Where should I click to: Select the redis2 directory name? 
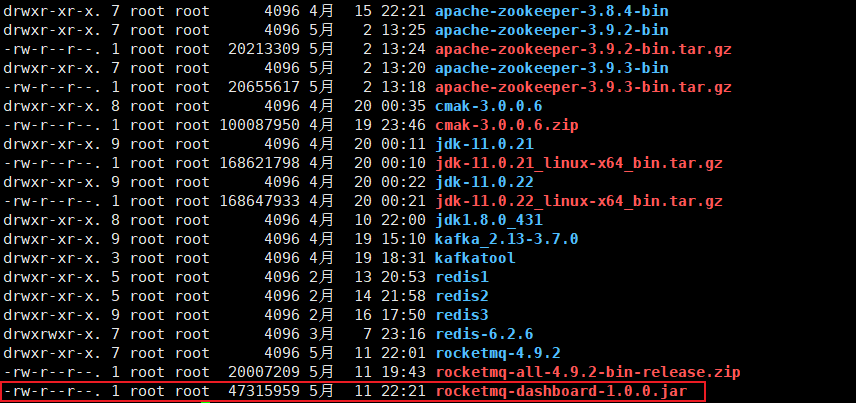(x=462, y=296)
